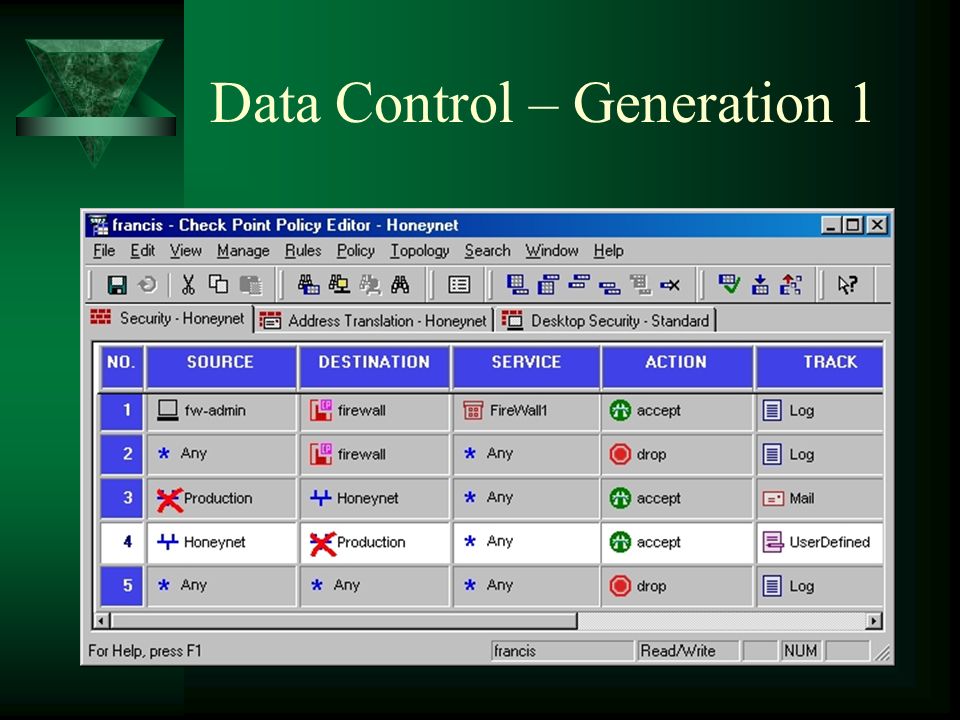Click accept action text in rule 4
Viewport: 960px width, 720px height.
[659, 542]
